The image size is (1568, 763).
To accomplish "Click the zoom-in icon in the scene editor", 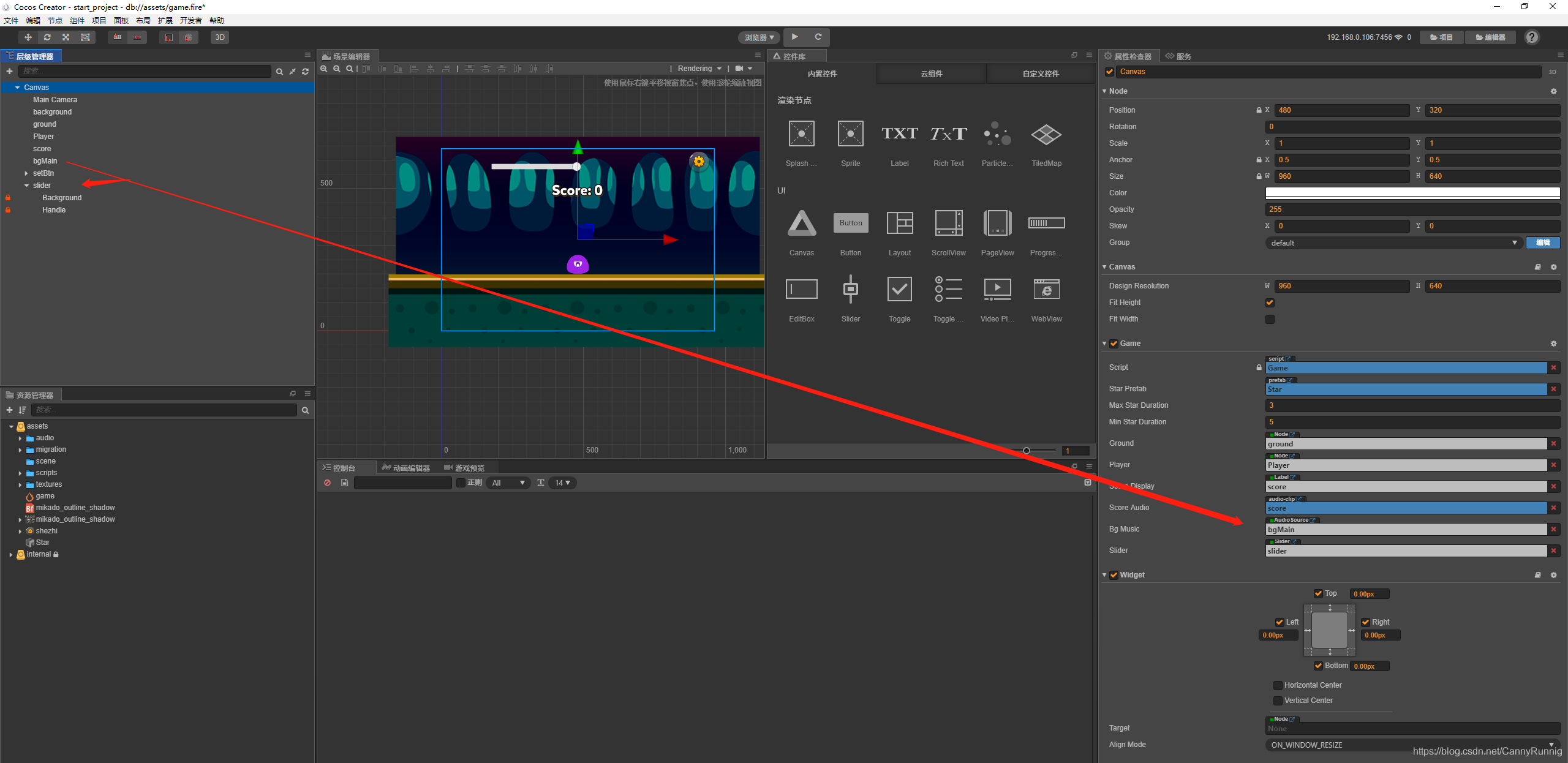I will (x=324, y=69).
